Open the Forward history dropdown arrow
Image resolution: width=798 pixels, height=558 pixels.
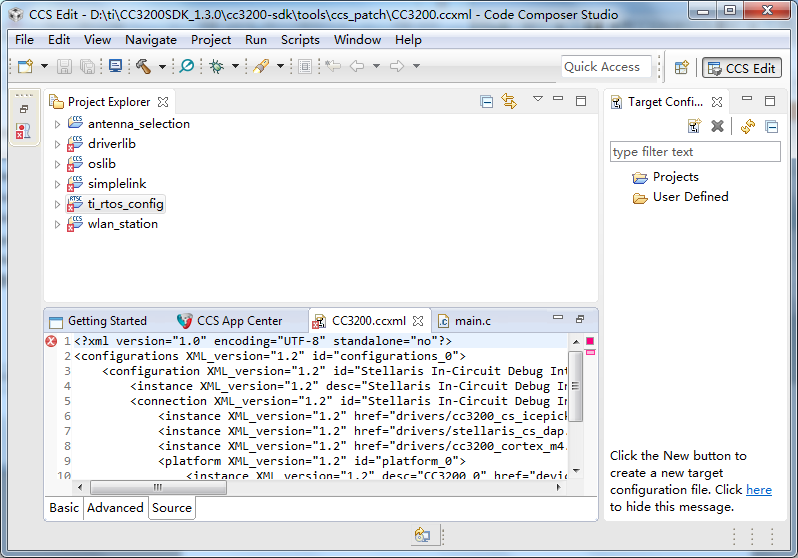click(x=416, y=66)
